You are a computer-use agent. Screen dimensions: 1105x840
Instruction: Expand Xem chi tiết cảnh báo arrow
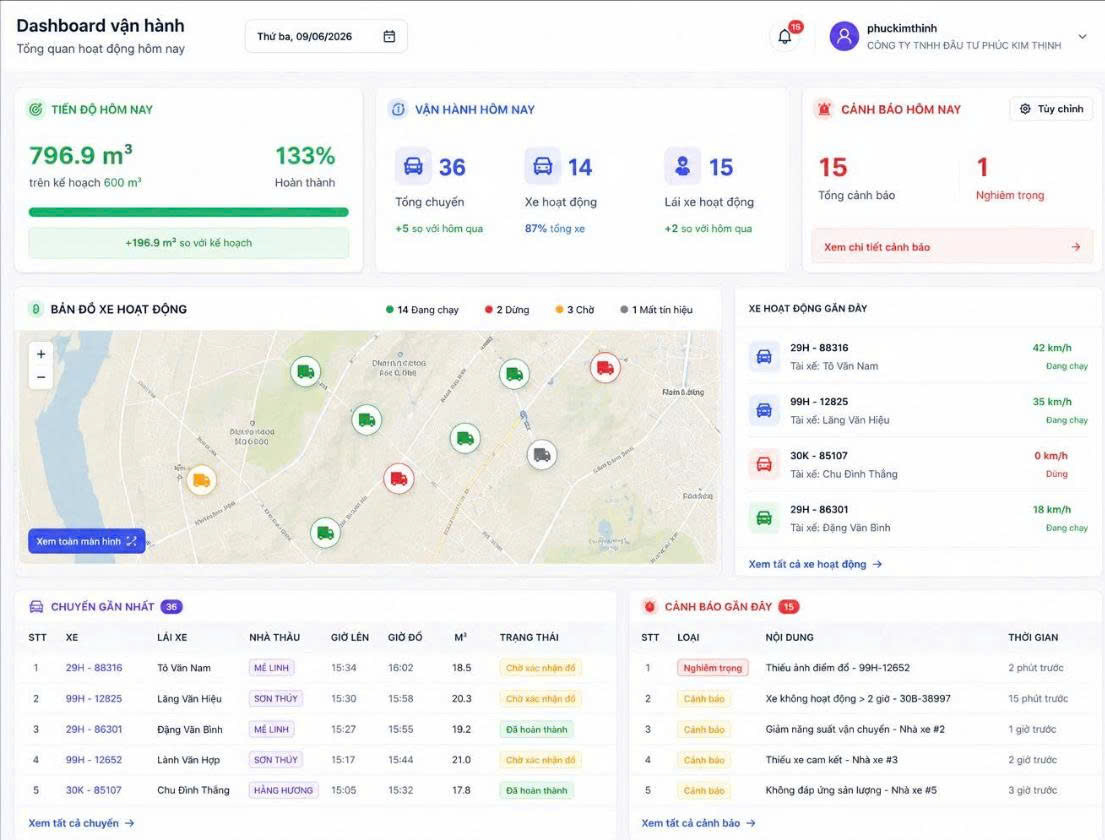pyautogui.click(x=1075, y=247)
